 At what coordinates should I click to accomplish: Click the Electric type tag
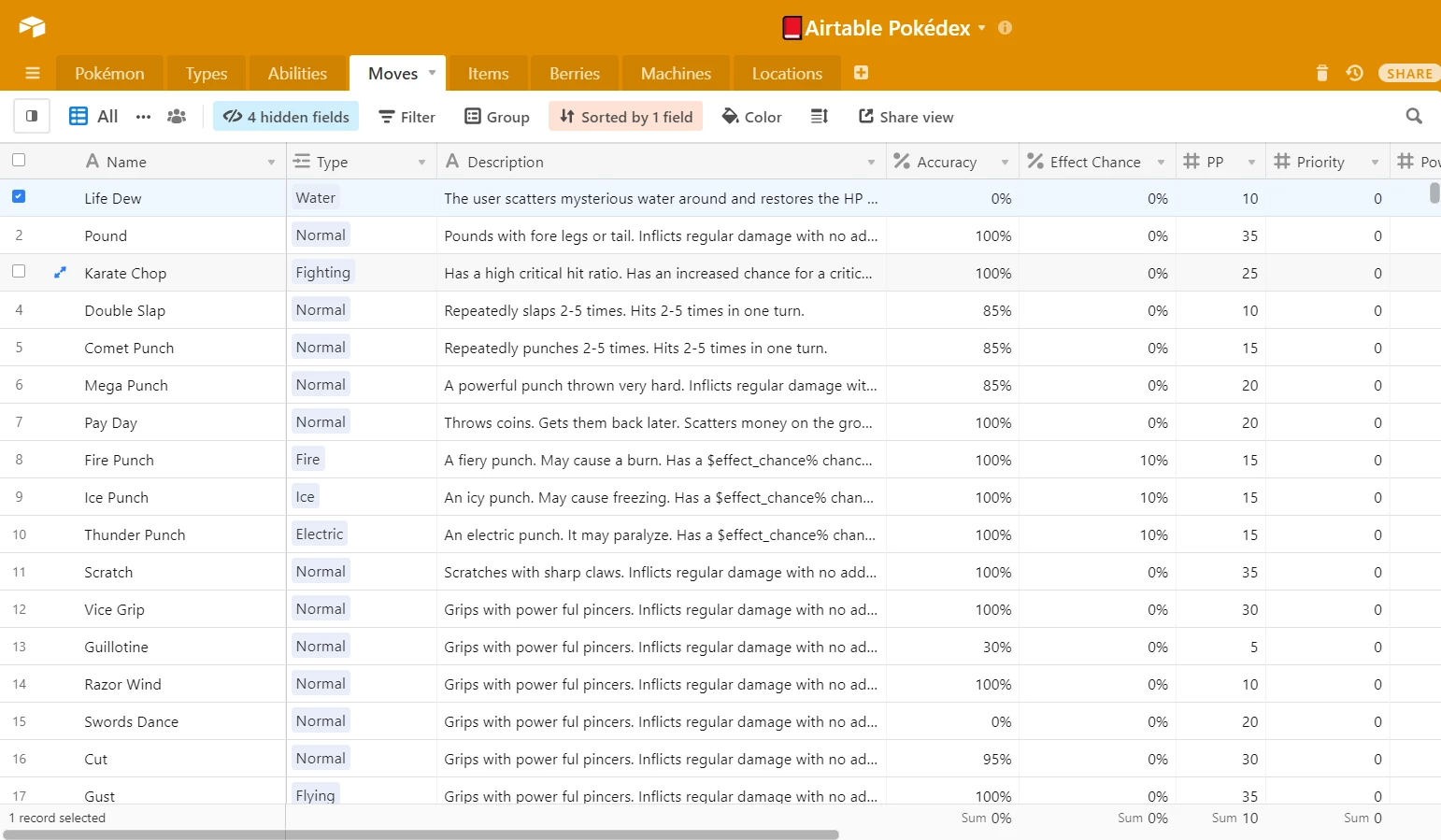[x=320, y=534]
